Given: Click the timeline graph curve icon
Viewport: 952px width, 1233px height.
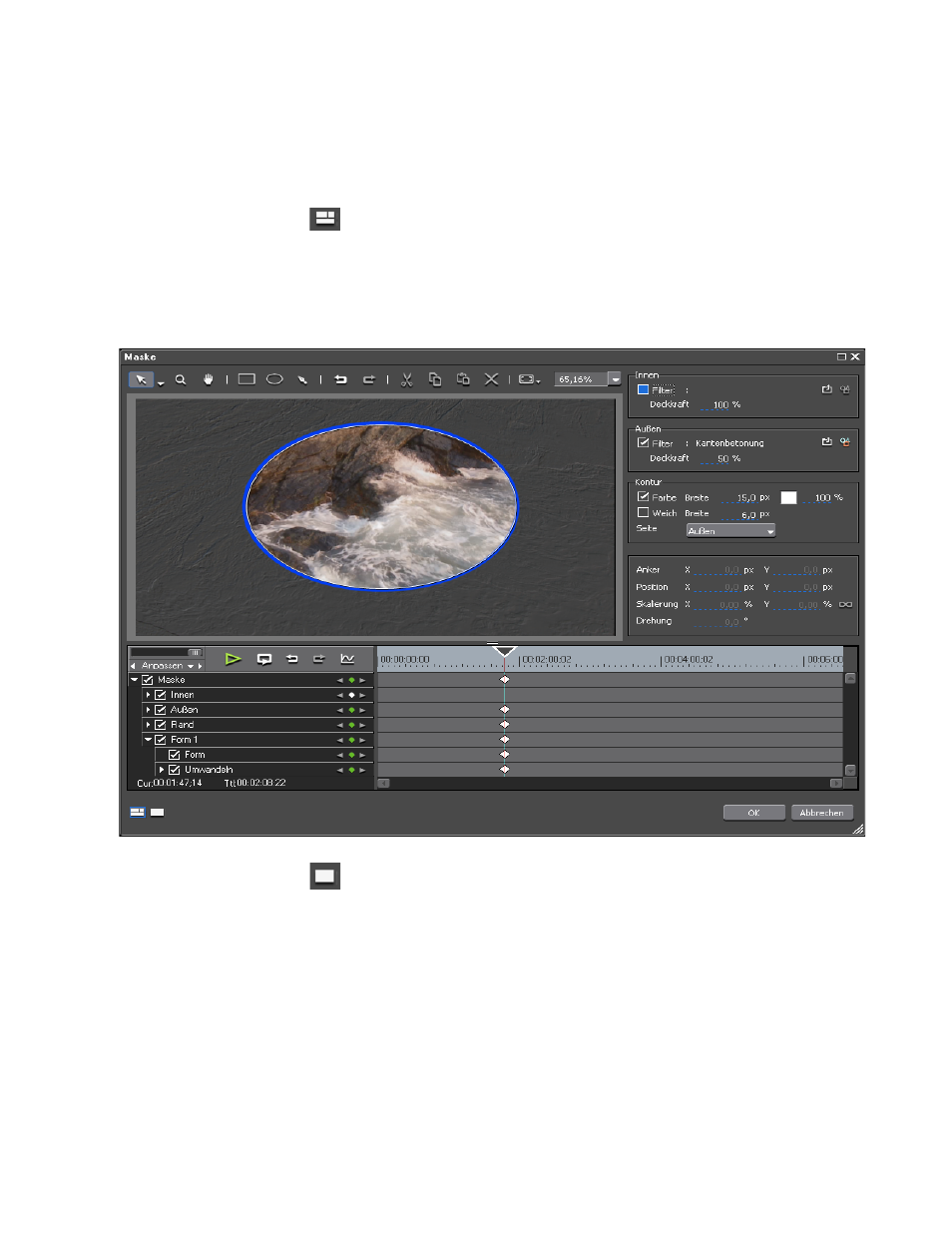Looking at the screenshot, I should pos(347,659).
